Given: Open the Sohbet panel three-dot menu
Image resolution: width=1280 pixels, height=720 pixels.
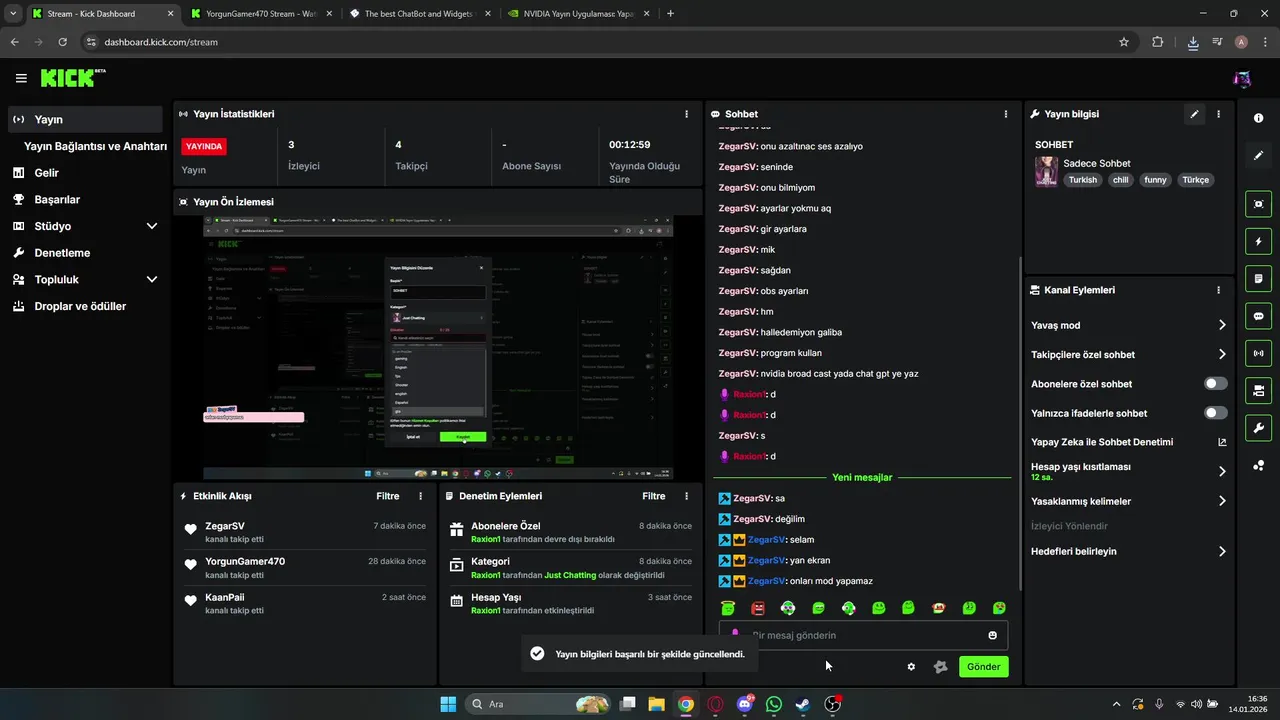Looking at the screenshot, I should [1006, 114].
